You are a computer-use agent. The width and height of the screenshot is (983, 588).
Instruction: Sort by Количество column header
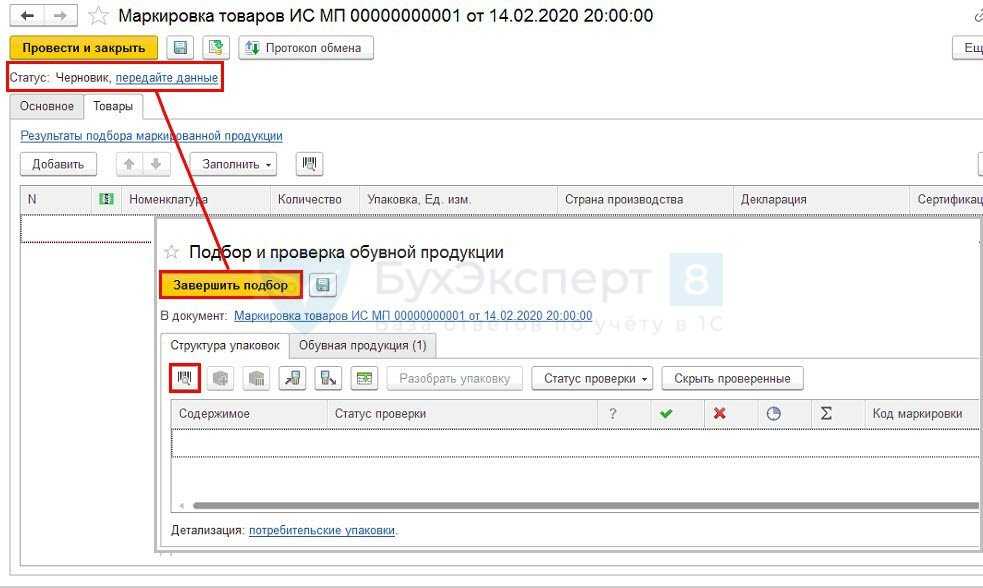[x=315, y=199]
